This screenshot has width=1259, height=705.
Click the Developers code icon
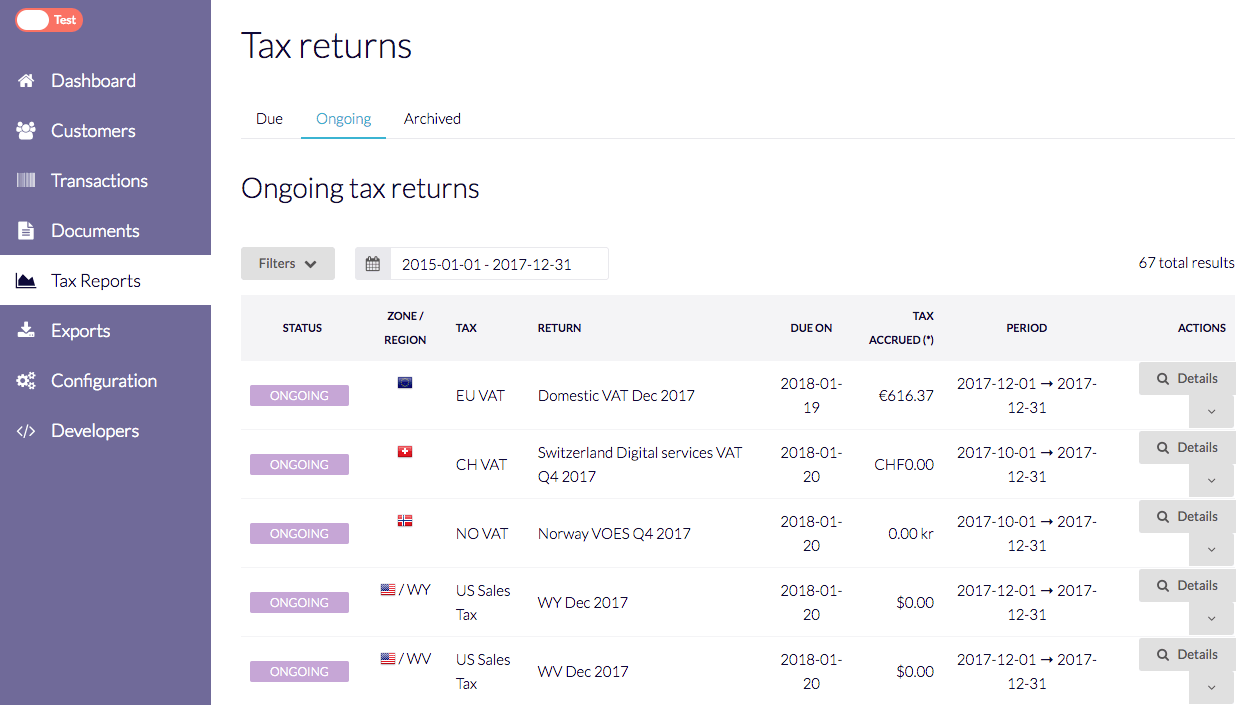(x=27, y=431)
